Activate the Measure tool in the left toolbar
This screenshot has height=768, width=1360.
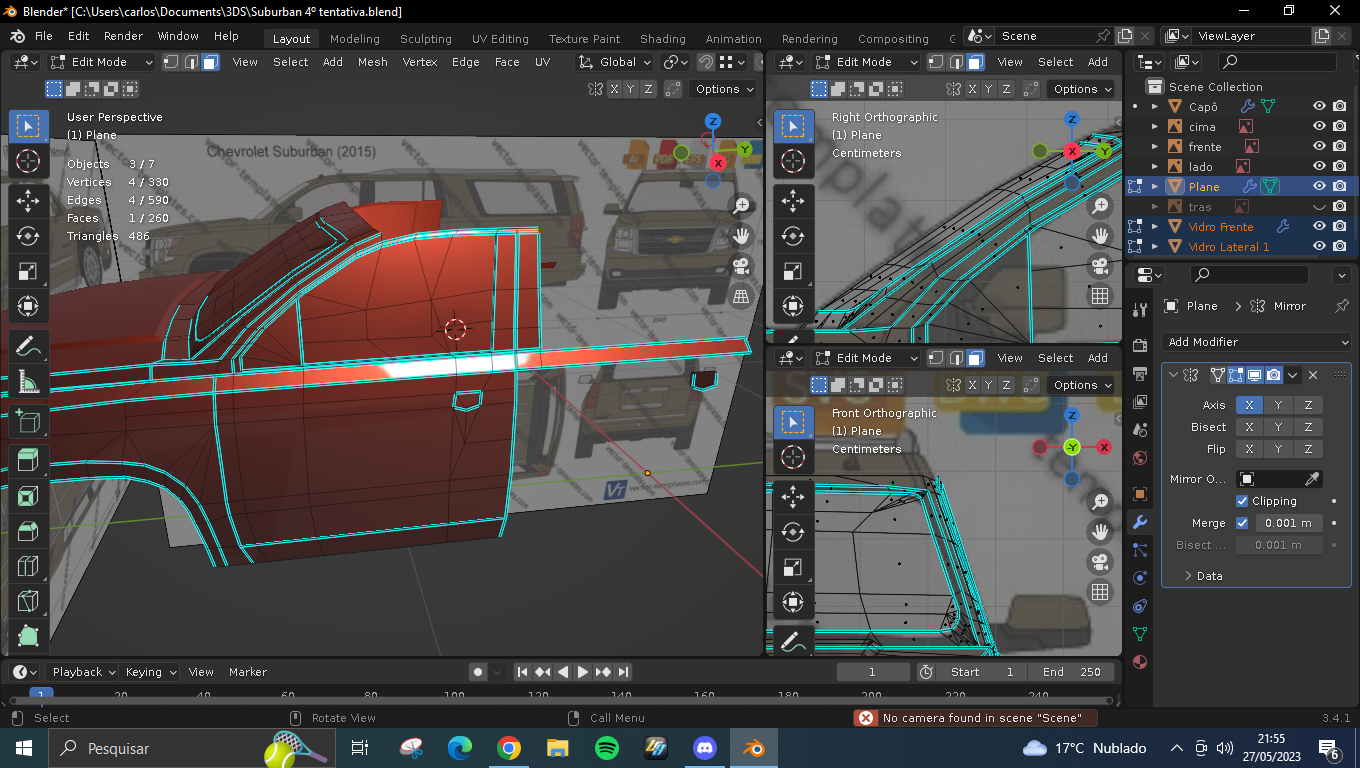coord(28,382)
